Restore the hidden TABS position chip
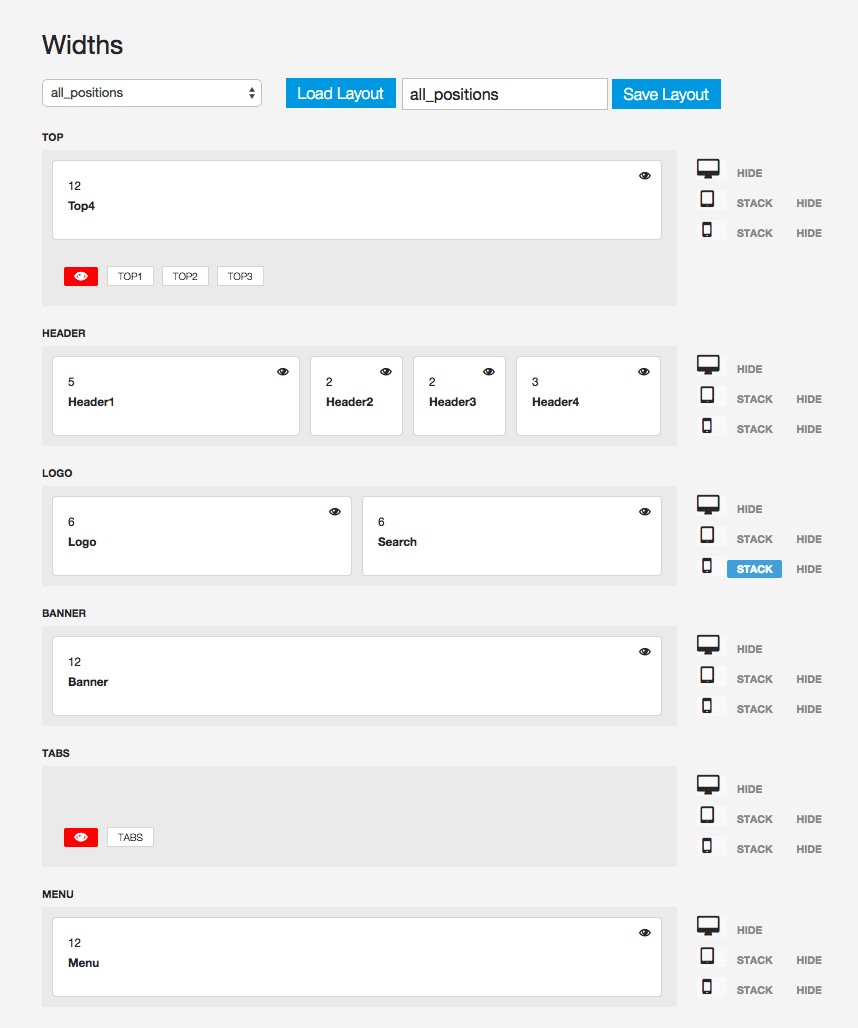This screenshot has height=1028, width=858. pyautogui.click(x=131, y=837)
